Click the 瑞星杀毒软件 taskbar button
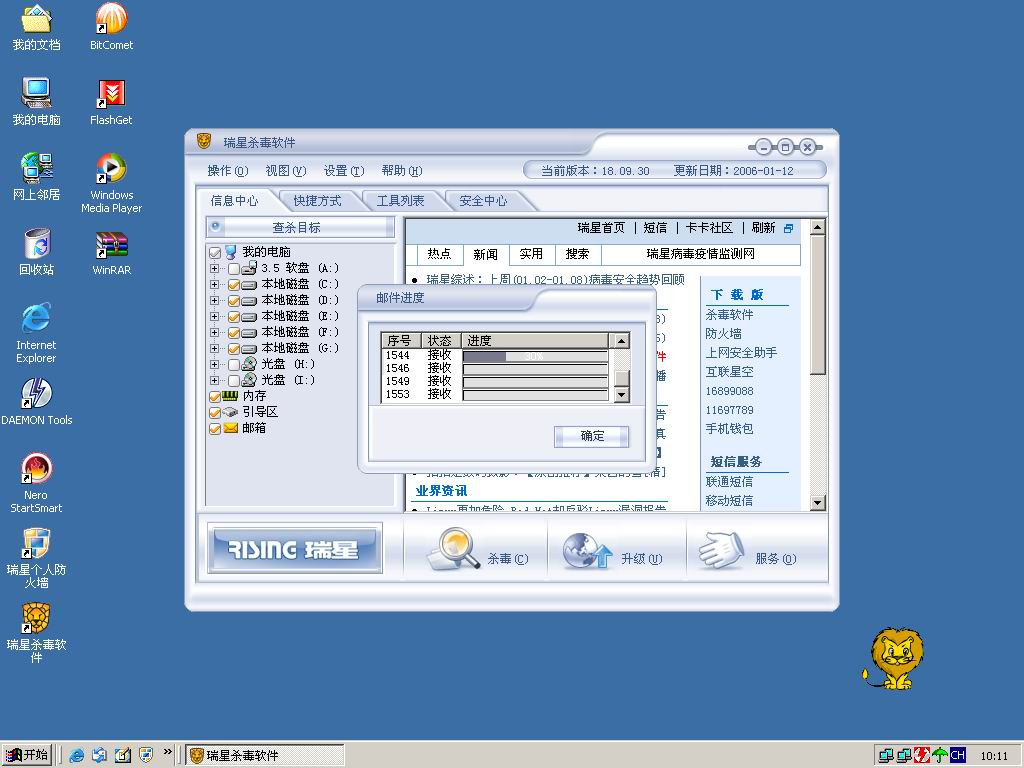This screenshot has width=1024, height=768. (x=264, y=755)
